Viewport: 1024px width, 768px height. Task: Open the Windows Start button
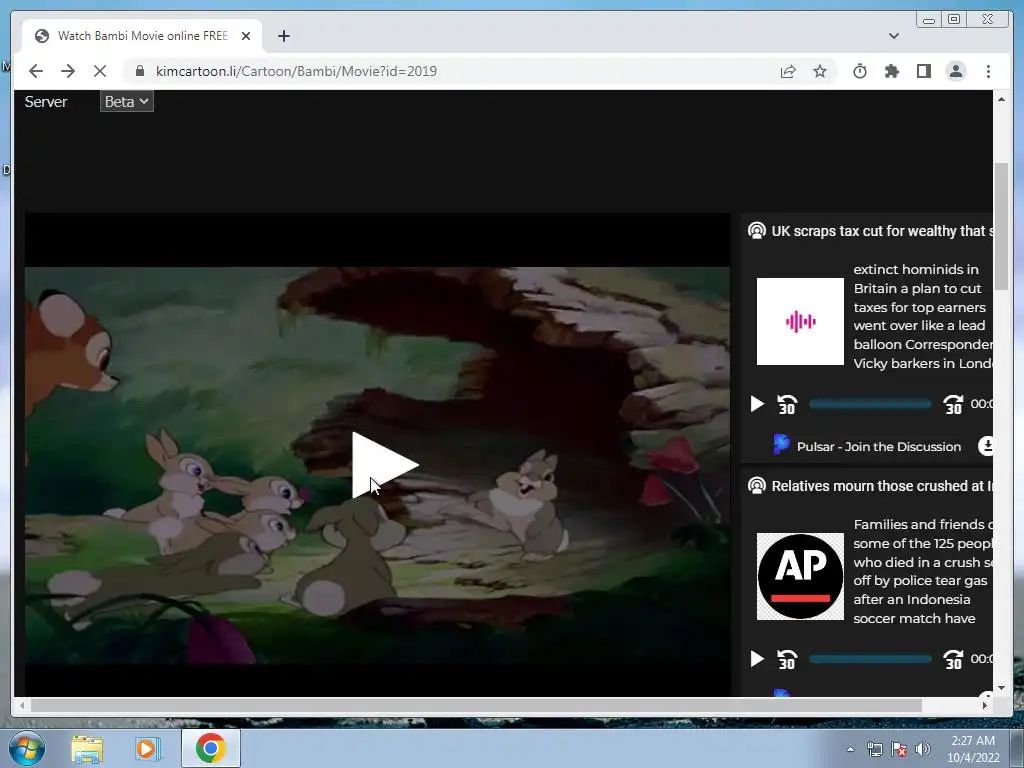pyautogui.click(x=27, y=748)
